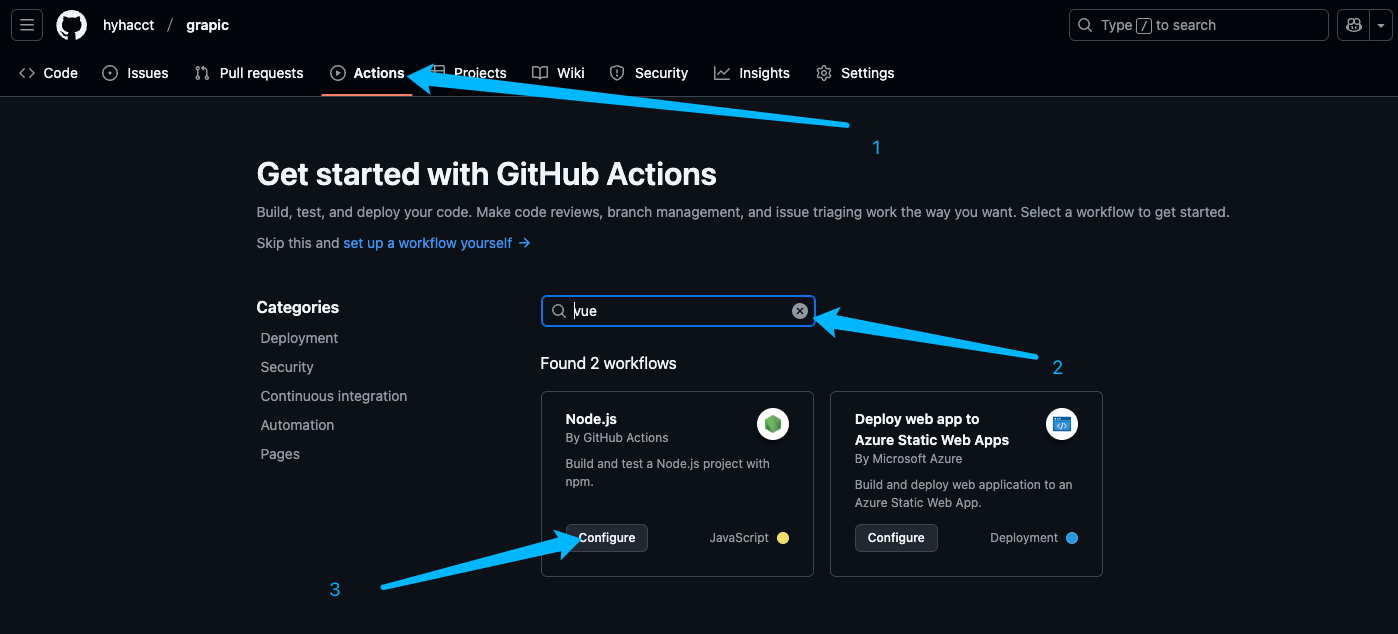Open the hamburger navigation menu

(27, 25)
